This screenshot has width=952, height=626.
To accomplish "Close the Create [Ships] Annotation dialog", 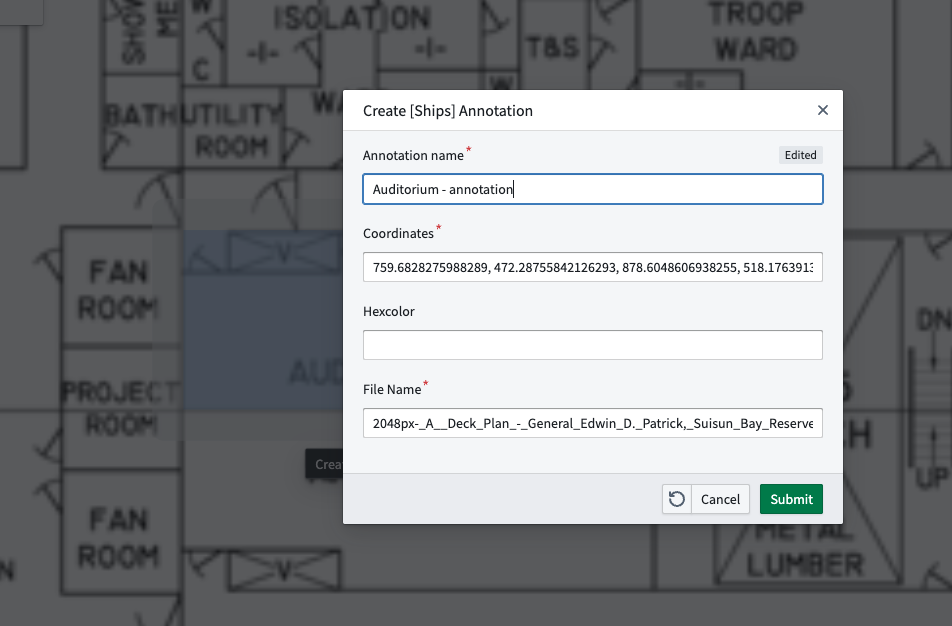I will click(823, 110).
